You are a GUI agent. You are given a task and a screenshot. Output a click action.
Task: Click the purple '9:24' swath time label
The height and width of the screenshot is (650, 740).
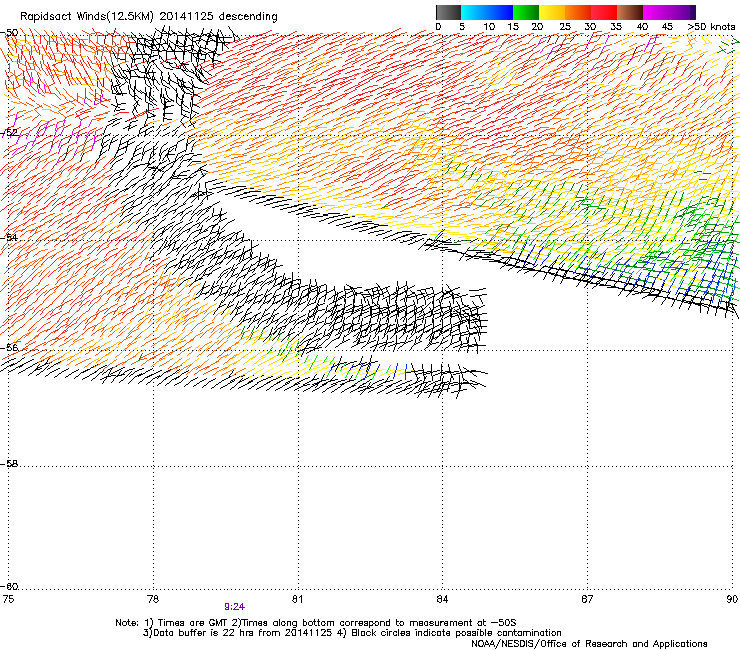(235, 607)
